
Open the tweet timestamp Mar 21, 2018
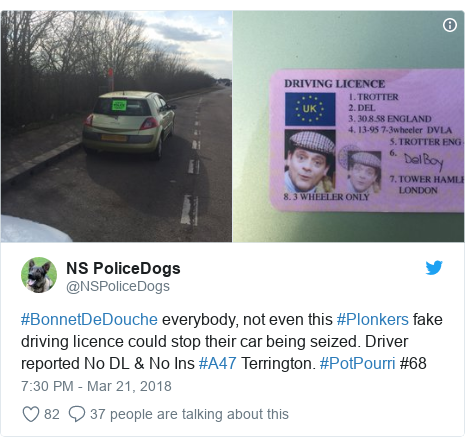[x=96, y=386]
